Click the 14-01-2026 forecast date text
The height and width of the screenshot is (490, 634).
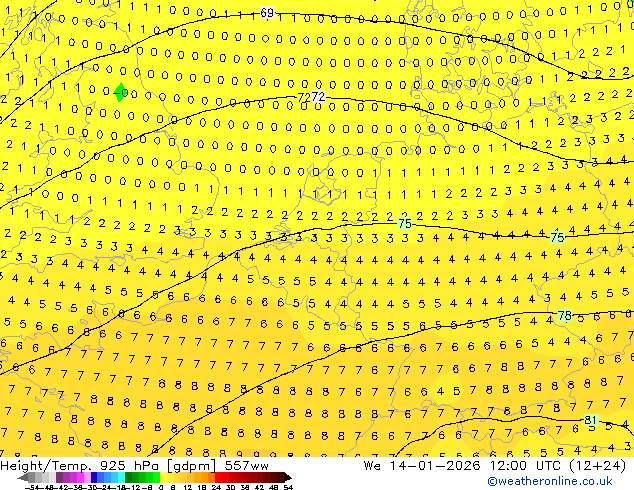[x=435, y=466]
